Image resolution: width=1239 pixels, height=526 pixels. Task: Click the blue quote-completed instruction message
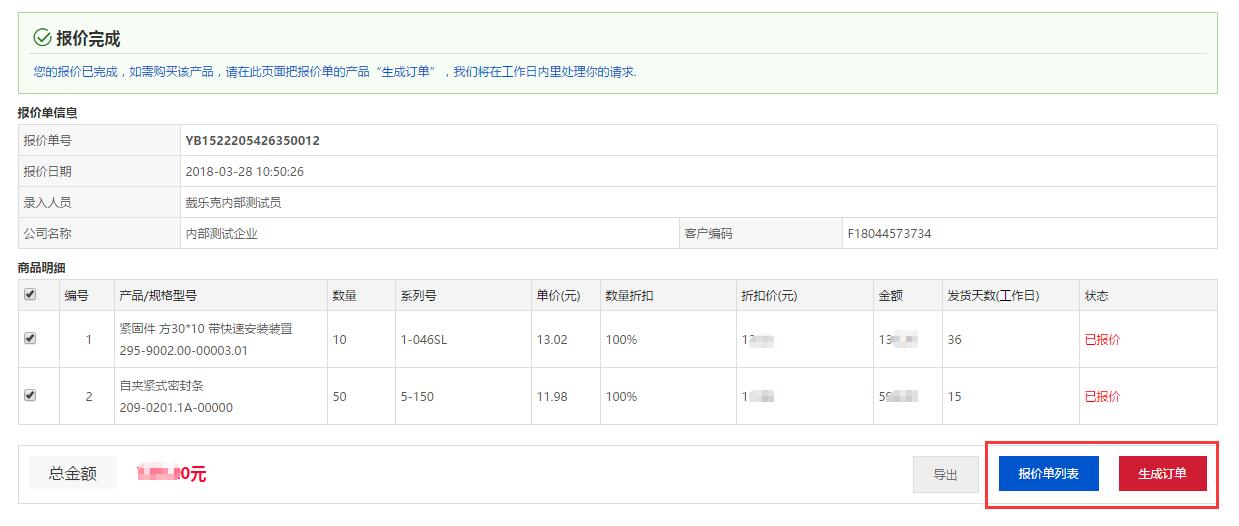coord(335,72)
